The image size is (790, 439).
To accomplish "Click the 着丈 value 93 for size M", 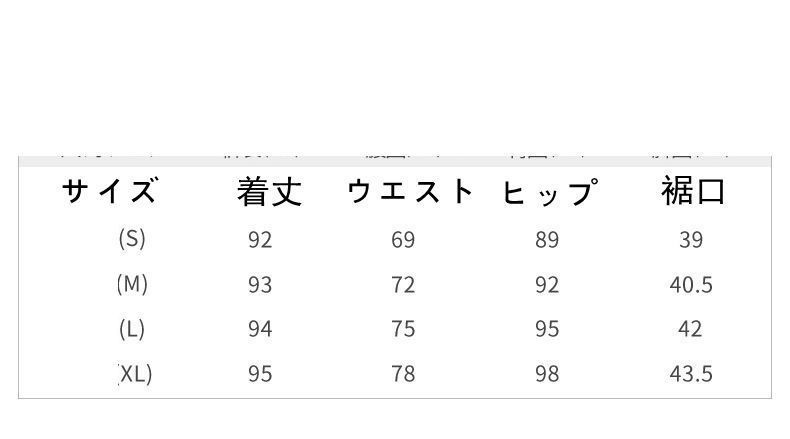I will tap(260, 285).
